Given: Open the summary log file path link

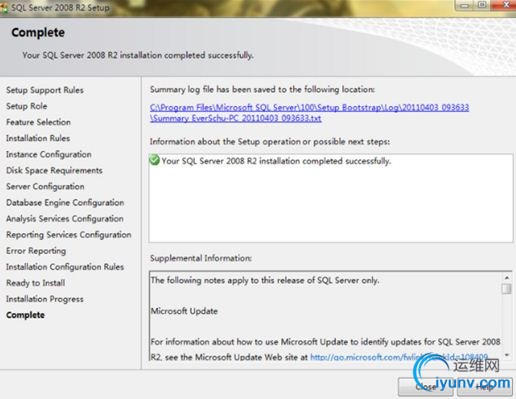Looking at the screenshot, I should click(x=309, y=113).
